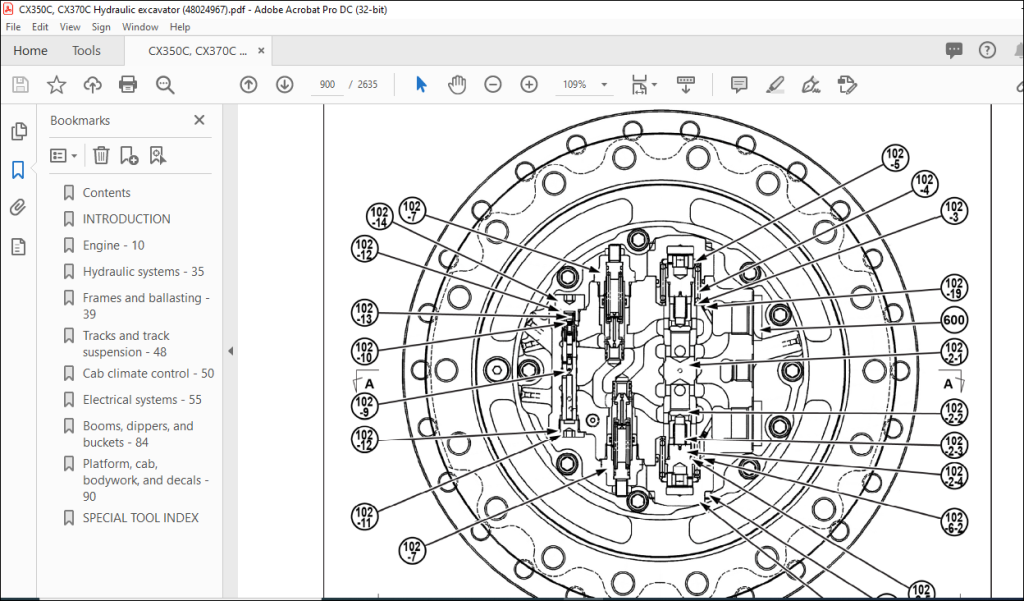The image size is (1024, 601).
Task: Click the cloud upload icon
Action: point(93,84)
